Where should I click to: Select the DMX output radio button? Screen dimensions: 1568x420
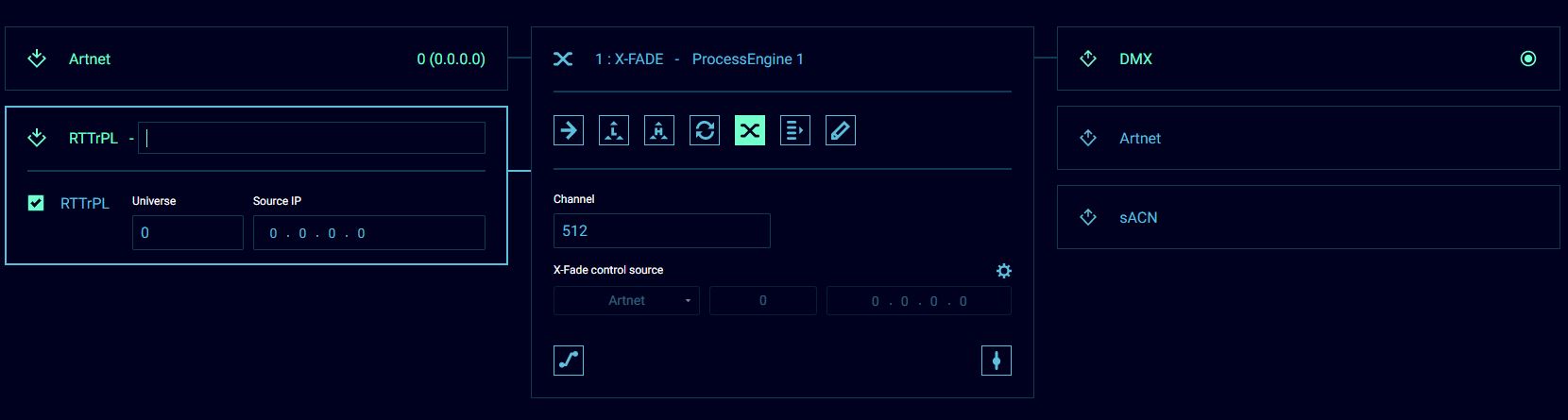[1527, 59]
